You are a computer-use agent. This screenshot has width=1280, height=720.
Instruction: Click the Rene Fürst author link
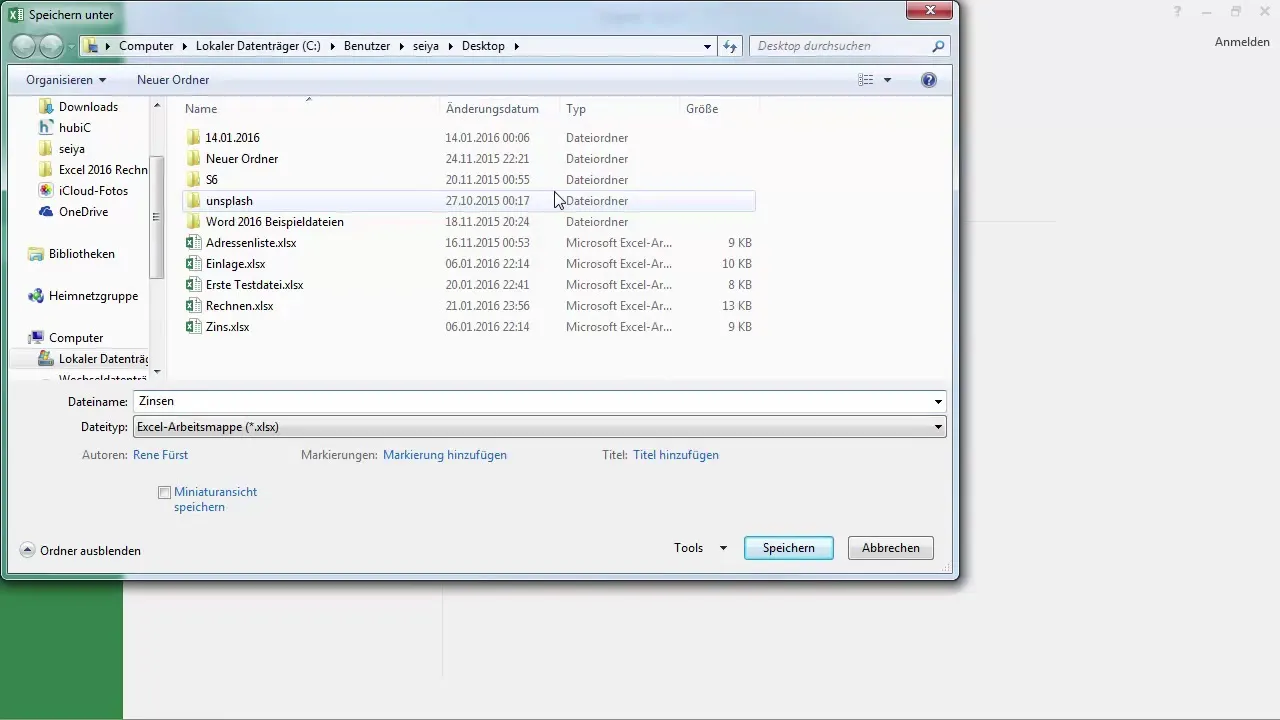pyautogui.click(x=160, y=455)
